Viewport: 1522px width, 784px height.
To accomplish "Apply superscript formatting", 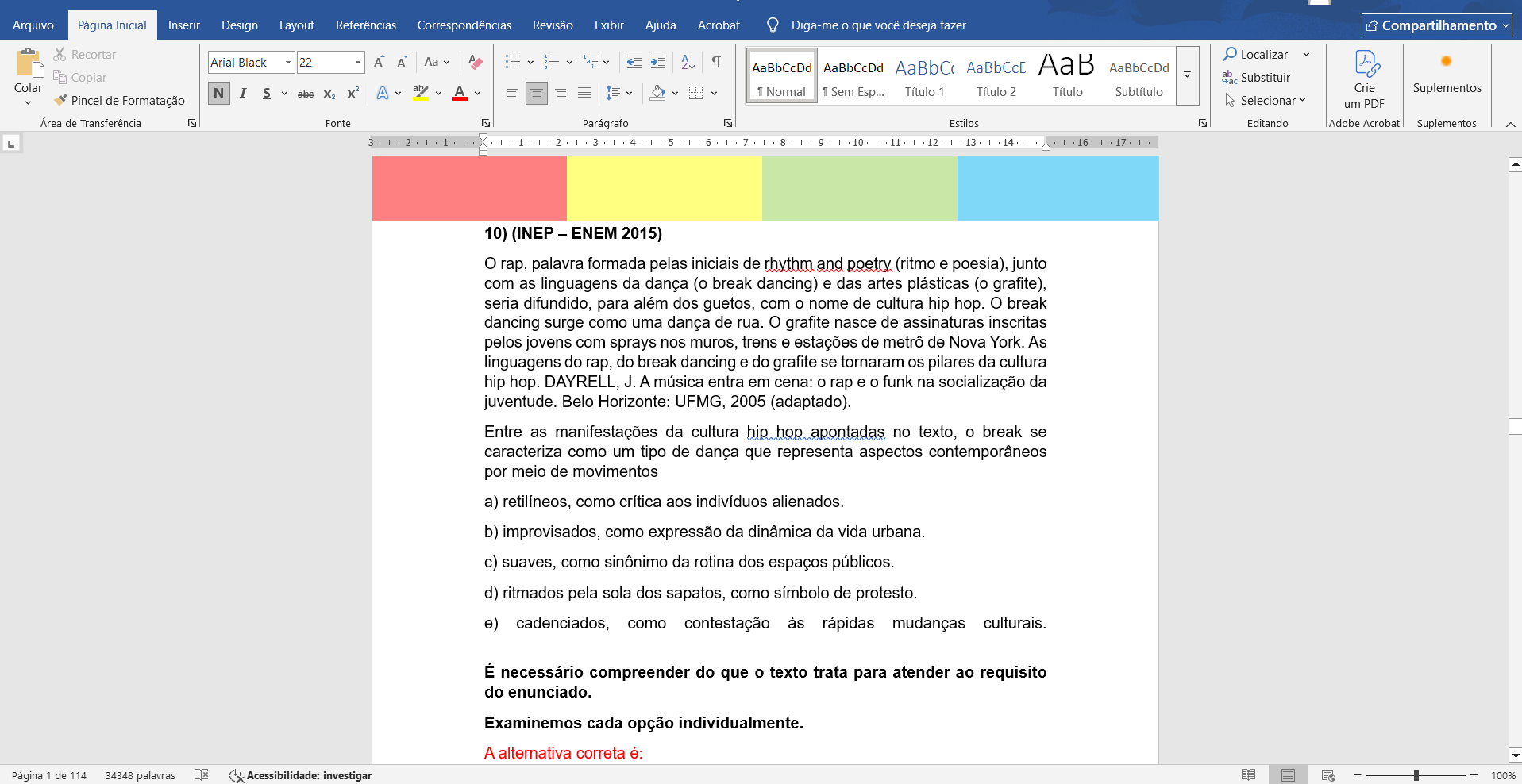I will click(353, 94).
